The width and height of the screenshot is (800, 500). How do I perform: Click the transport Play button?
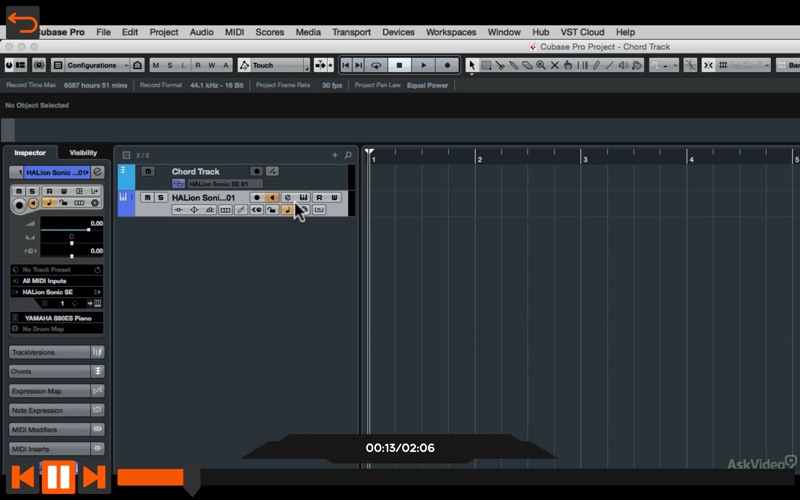point(423,65)
